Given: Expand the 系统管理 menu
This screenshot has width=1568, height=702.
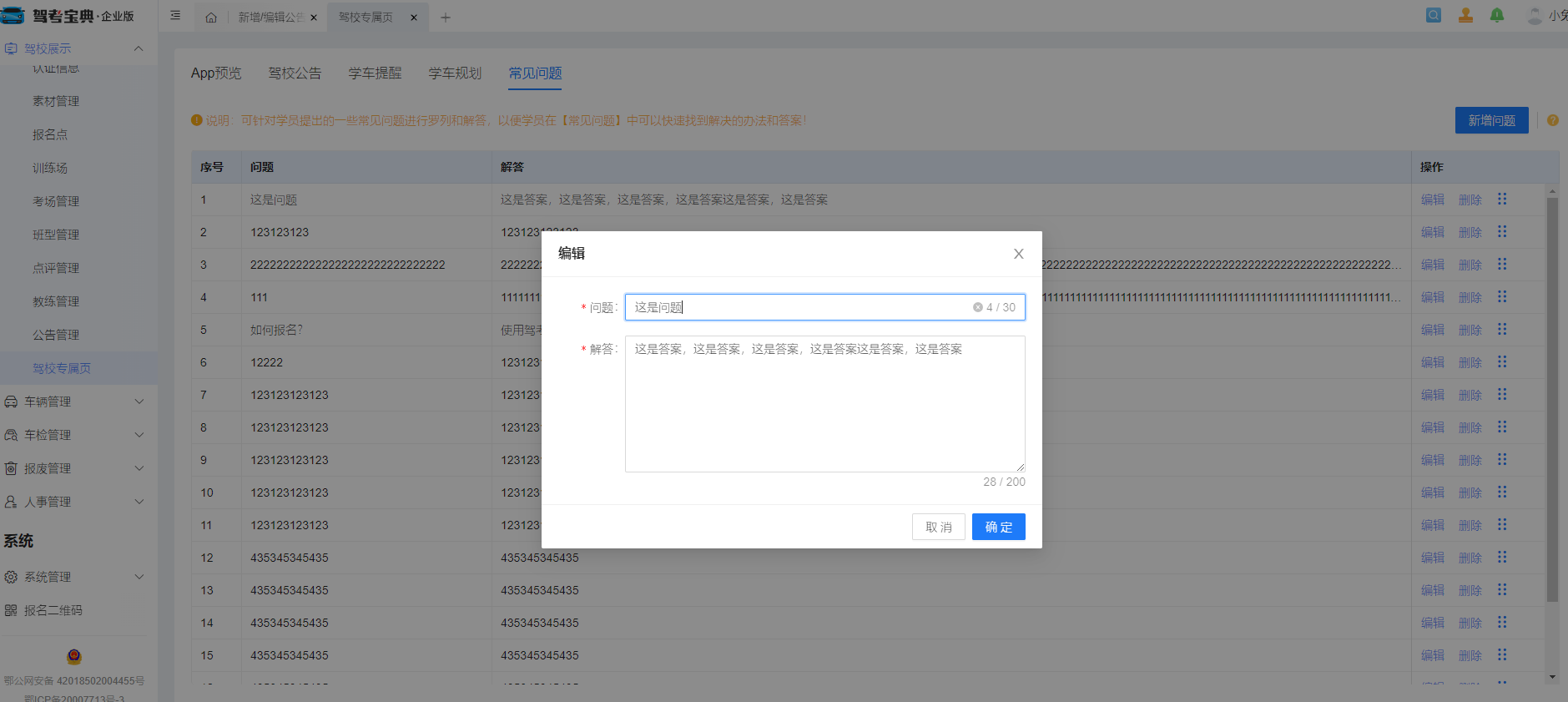Looking at the screenshot, I should tap(139, 577).
